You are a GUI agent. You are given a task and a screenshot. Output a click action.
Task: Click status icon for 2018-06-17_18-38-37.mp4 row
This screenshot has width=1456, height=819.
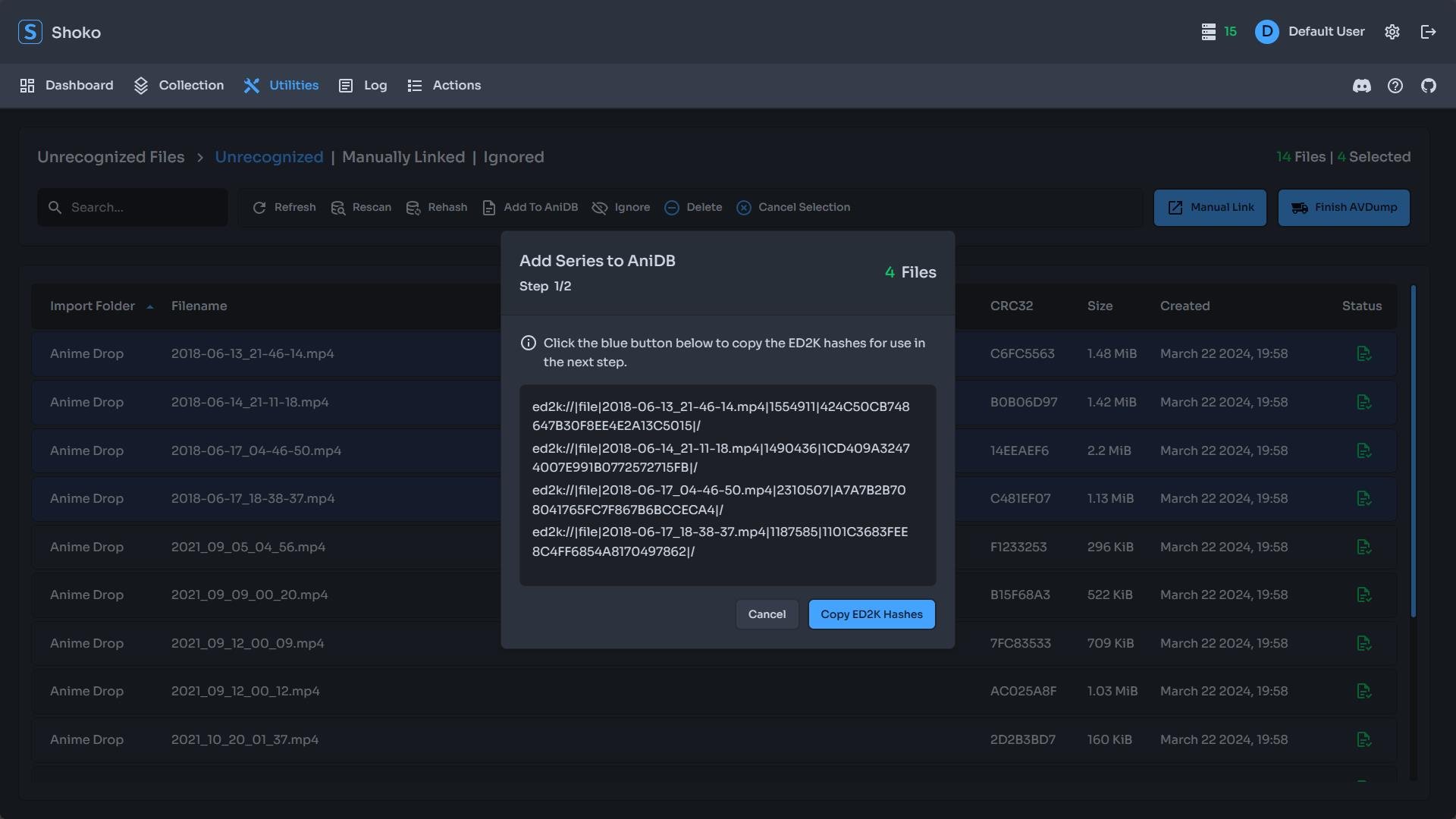1363,499
